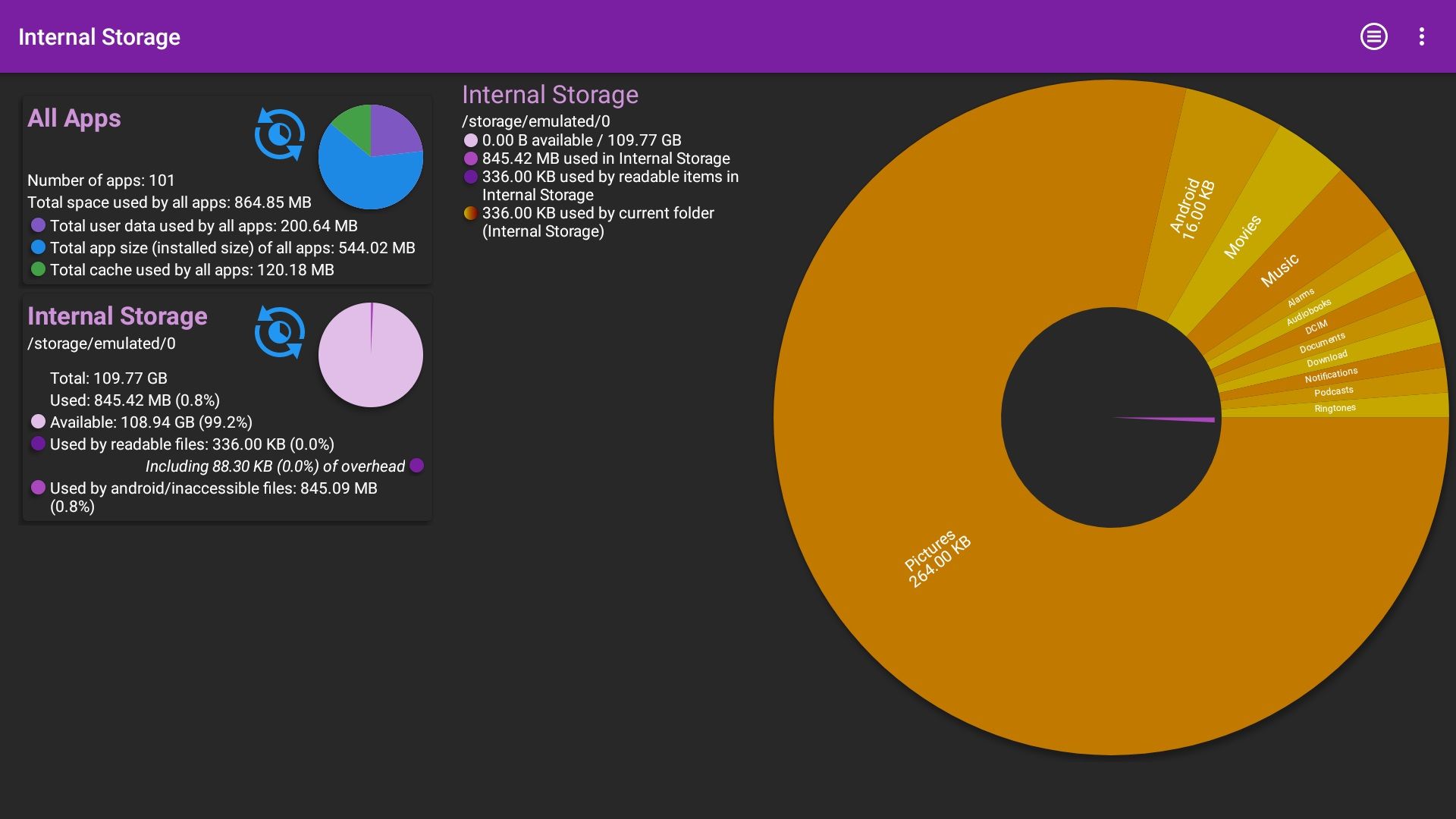Image resolution: width=1456 pixels, height=819 pixels.
Task: Click the orange current folder legend dot
Action: [x=471, y=213]
